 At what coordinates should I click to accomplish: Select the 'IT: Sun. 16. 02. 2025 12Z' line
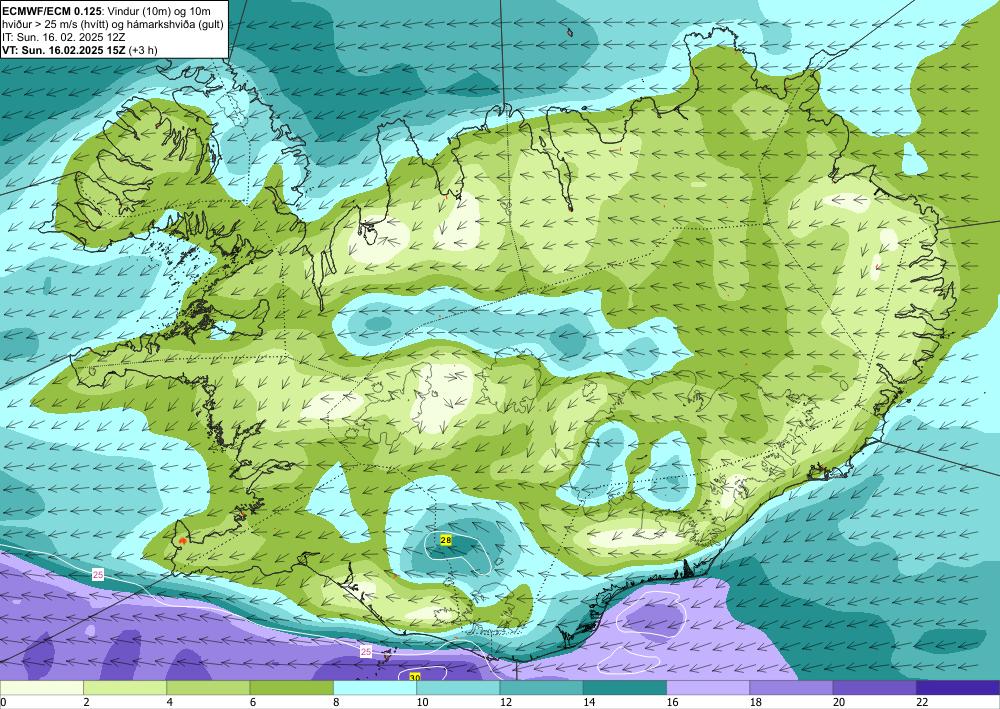click(66, 38)
